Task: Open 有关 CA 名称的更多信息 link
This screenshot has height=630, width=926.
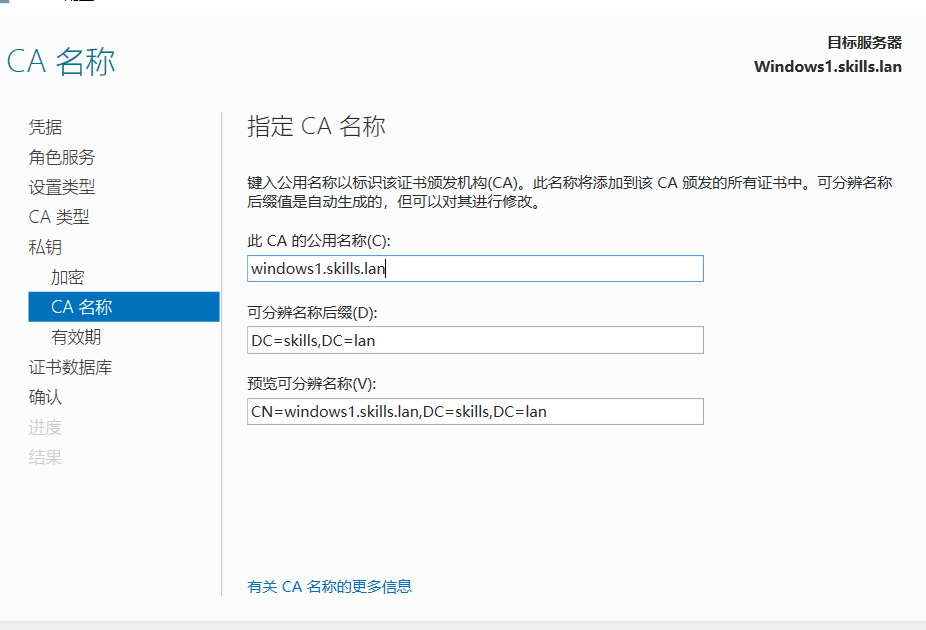Action: pos(329,587)
